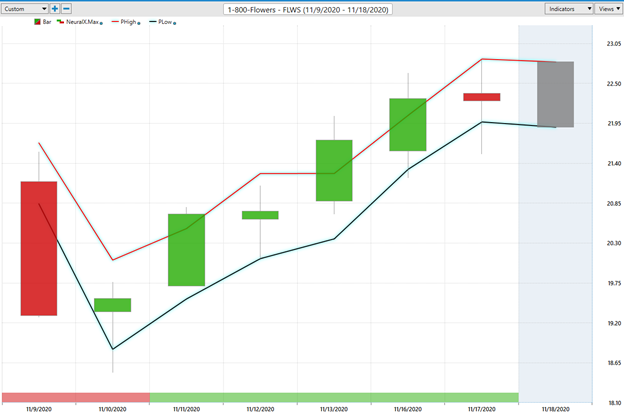The height and width of the screenshot is (417, 624).
Task: Select the green 11/11/2020 candlestick
Action: tap(187, 250)
